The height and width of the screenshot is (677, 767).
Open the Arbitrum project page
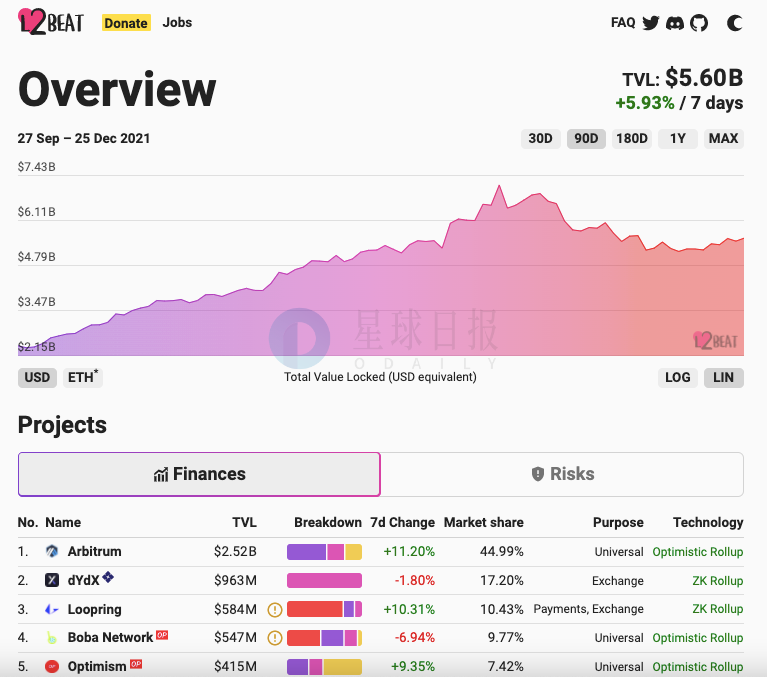tap(94, 551)
